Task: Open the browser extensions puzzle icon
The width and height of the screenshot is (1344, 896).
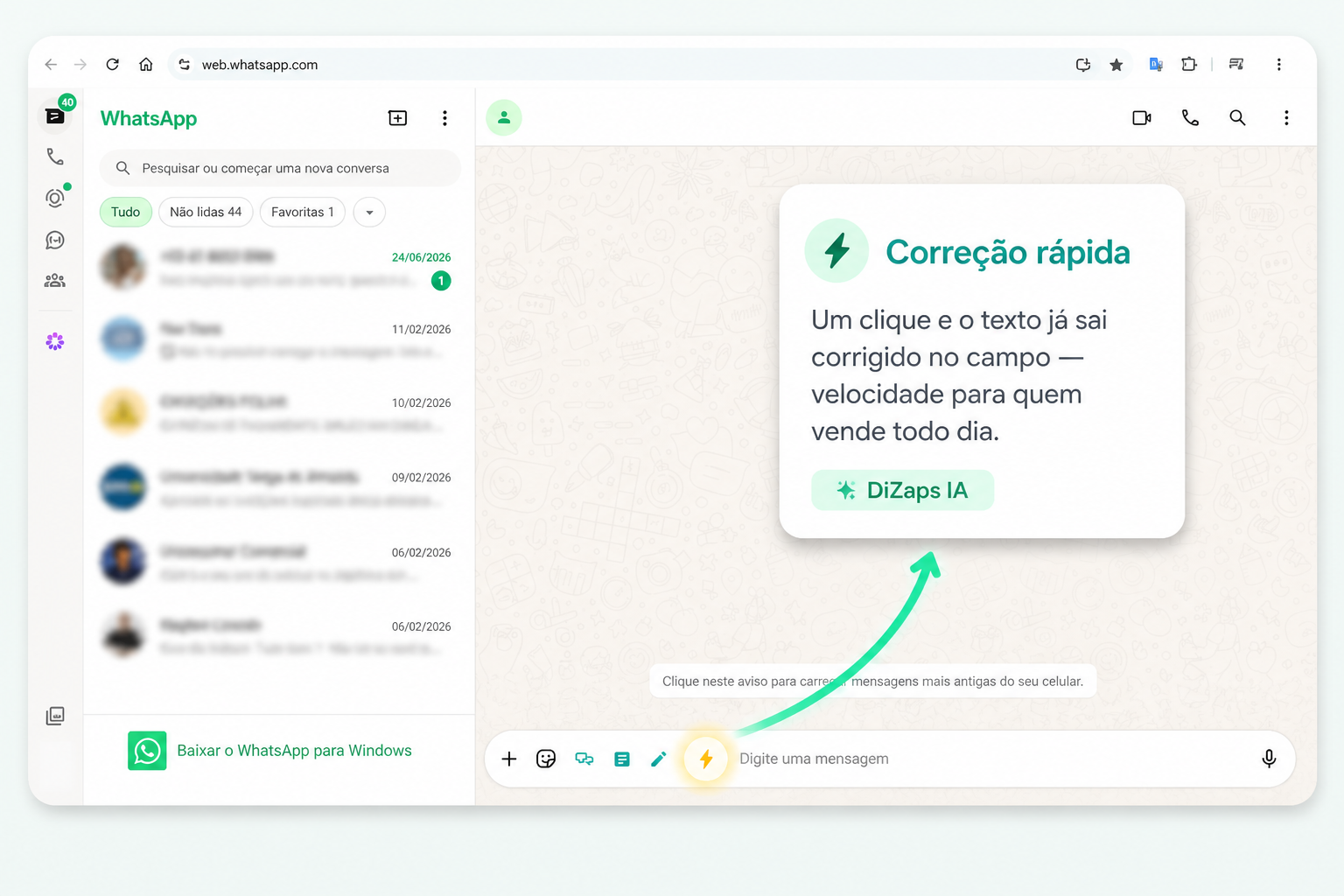Action: [1189, 64]
